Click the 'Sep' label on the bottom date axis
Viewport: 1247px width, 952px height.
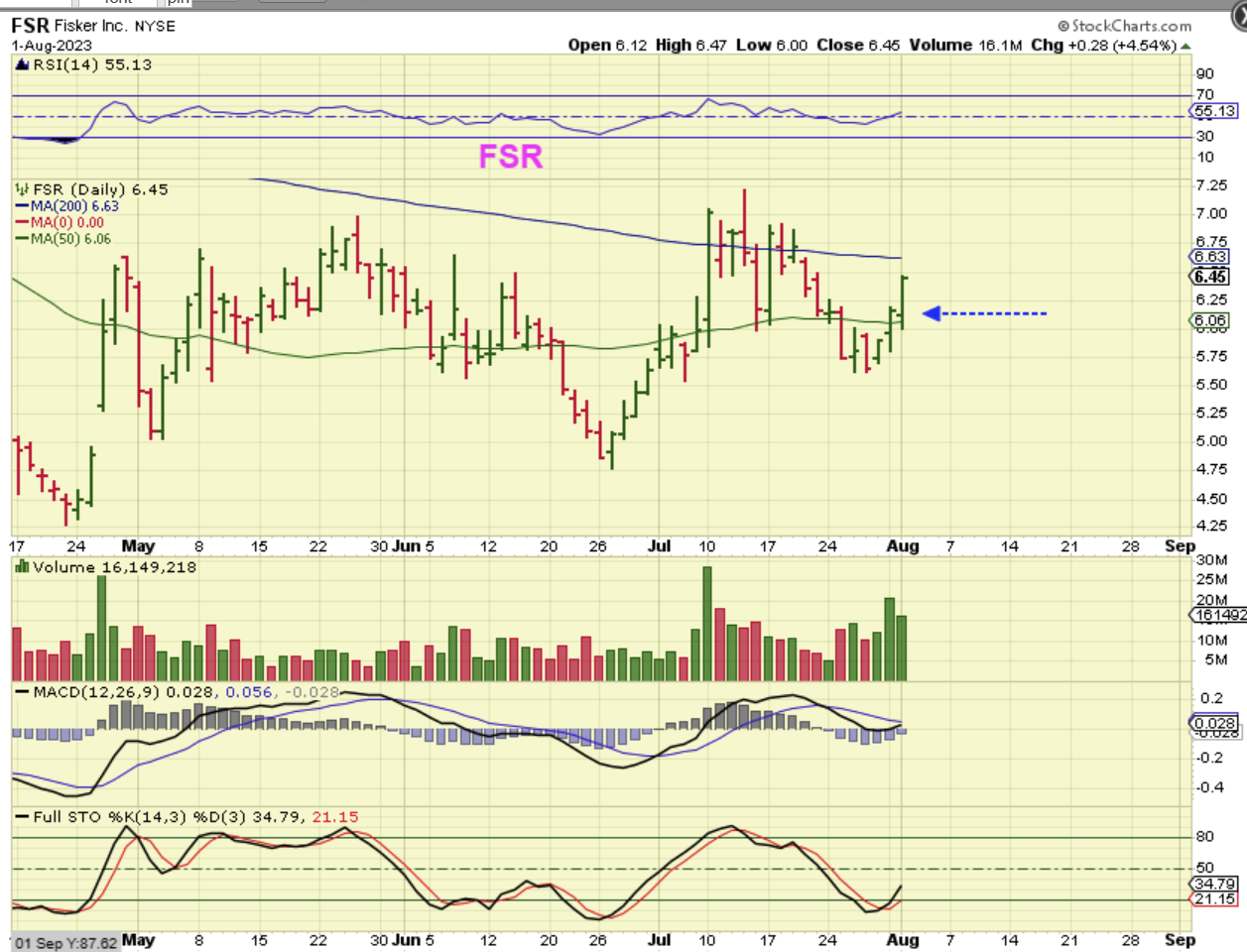coord(1180,939)
